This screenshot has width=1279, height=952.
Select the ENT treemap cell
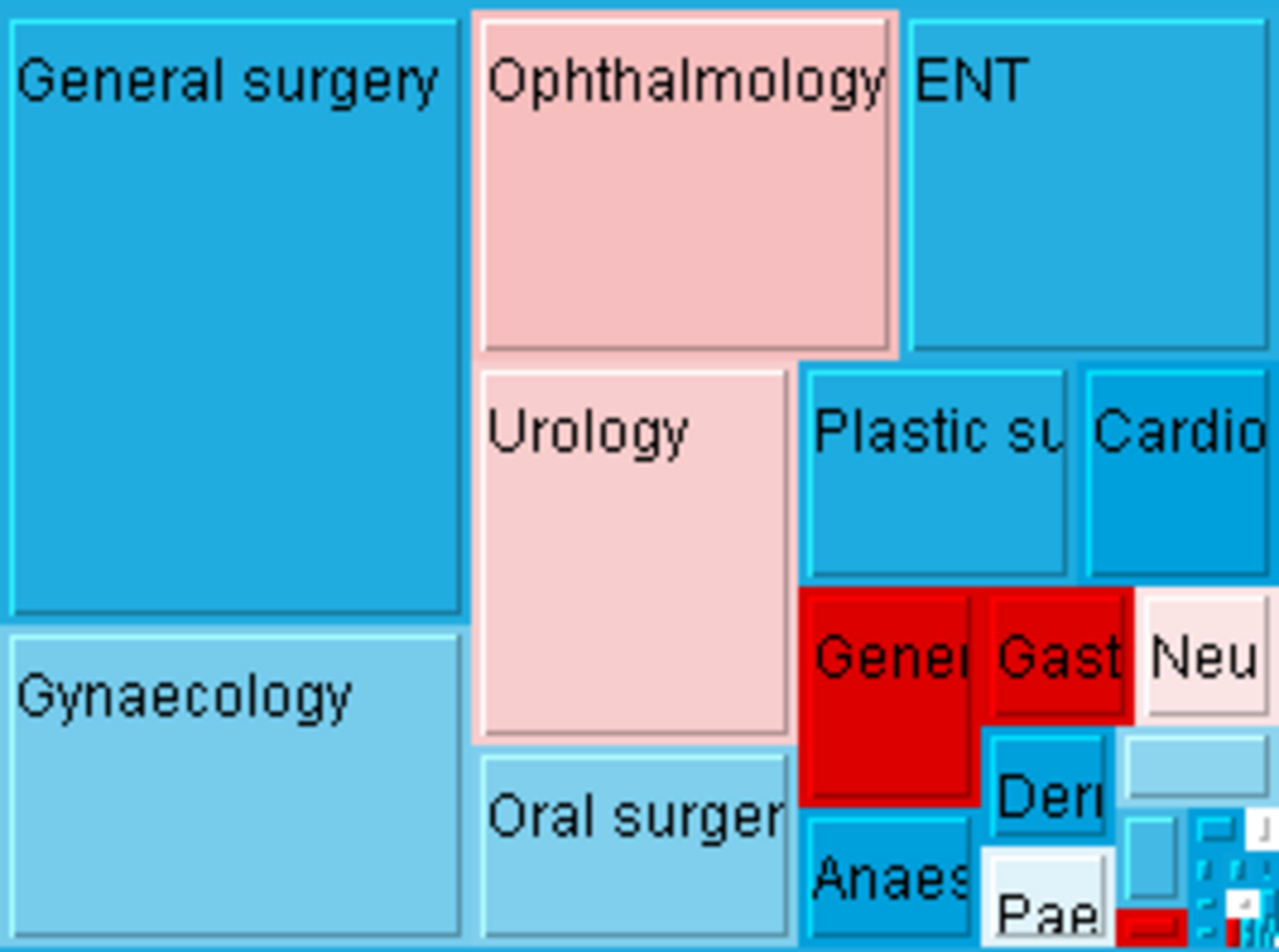click(1088, 185)
